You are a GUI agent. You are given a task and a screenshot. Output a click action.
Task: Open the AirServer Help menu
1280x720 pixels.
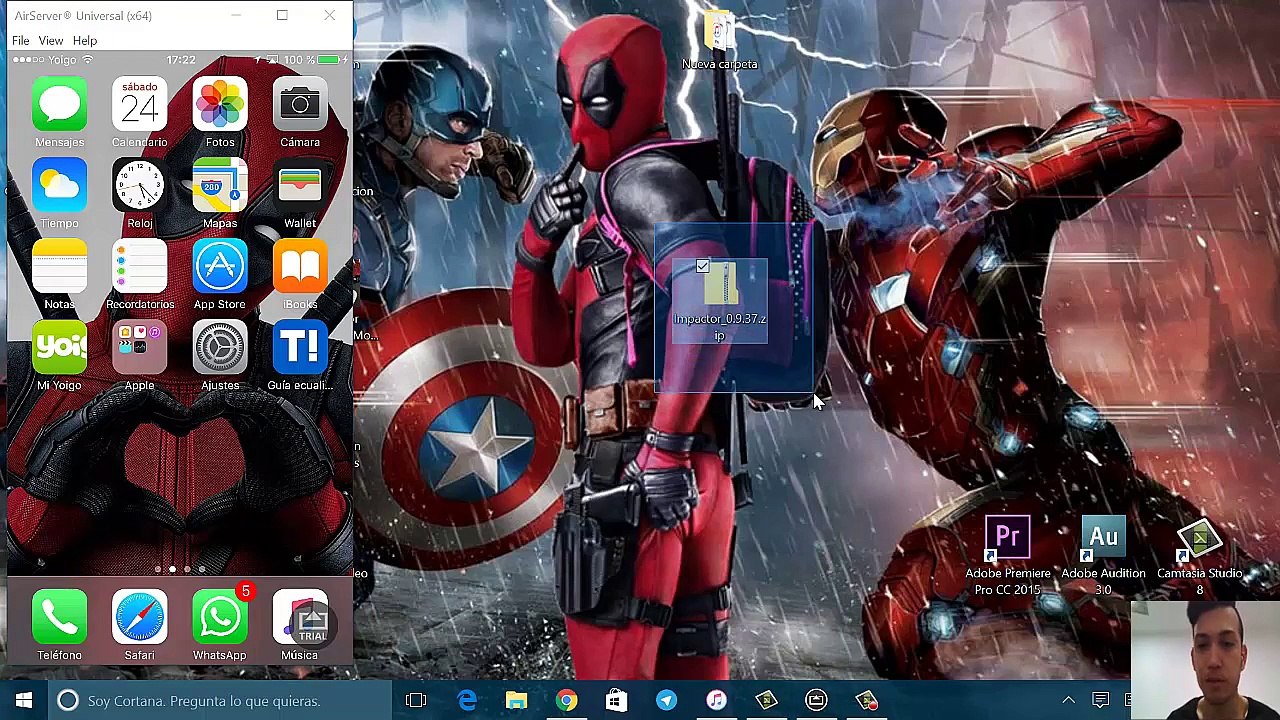[x=85, y=41]
